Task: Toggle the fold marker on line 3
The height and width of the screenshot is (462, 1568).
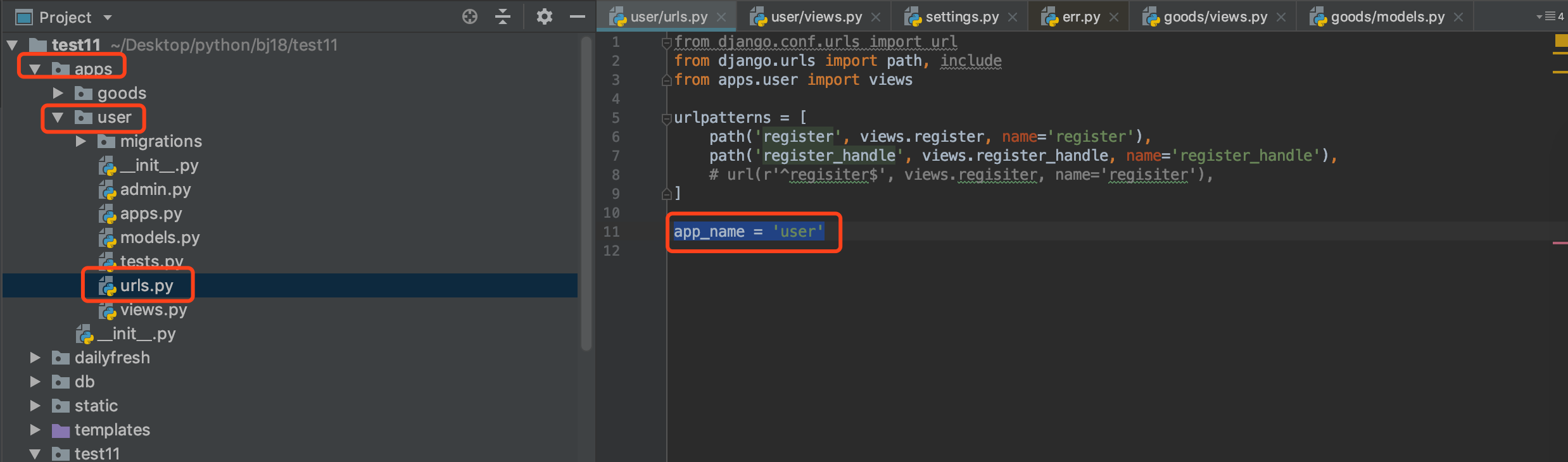Action: (x=666, y=80)
